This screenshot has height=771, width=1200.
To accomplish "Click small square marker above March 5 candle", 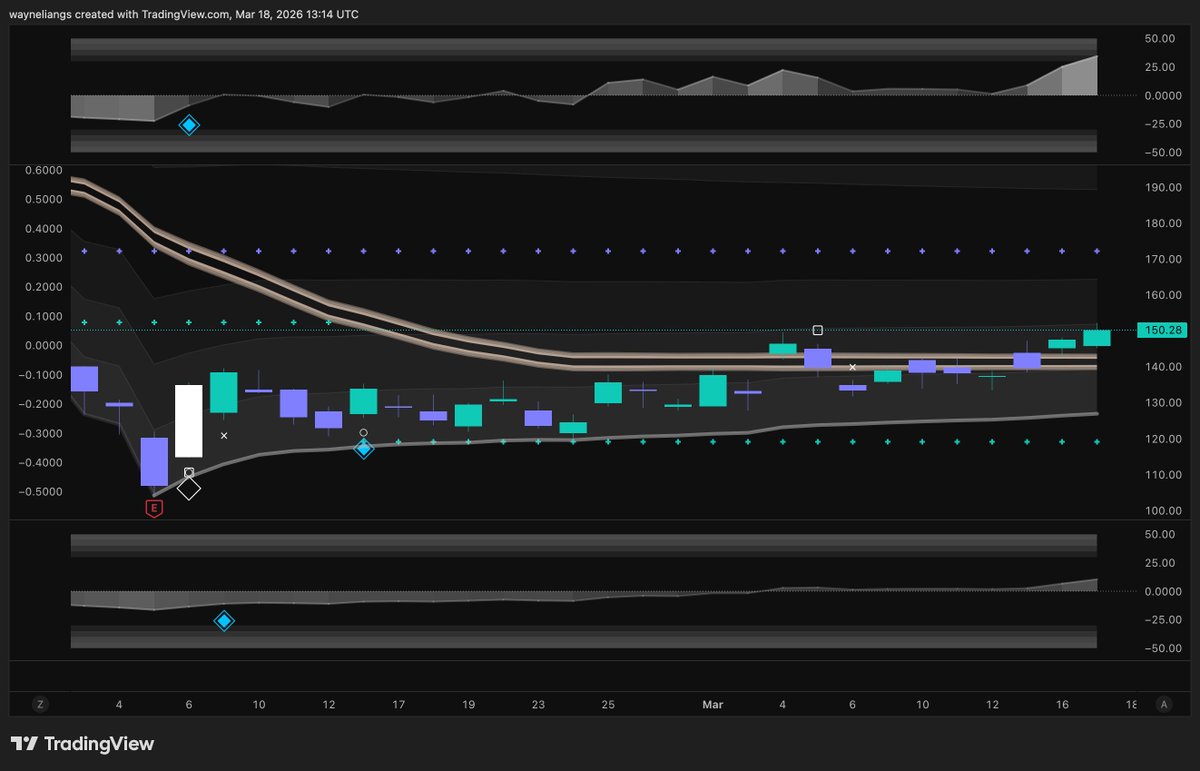I will 818,330.
